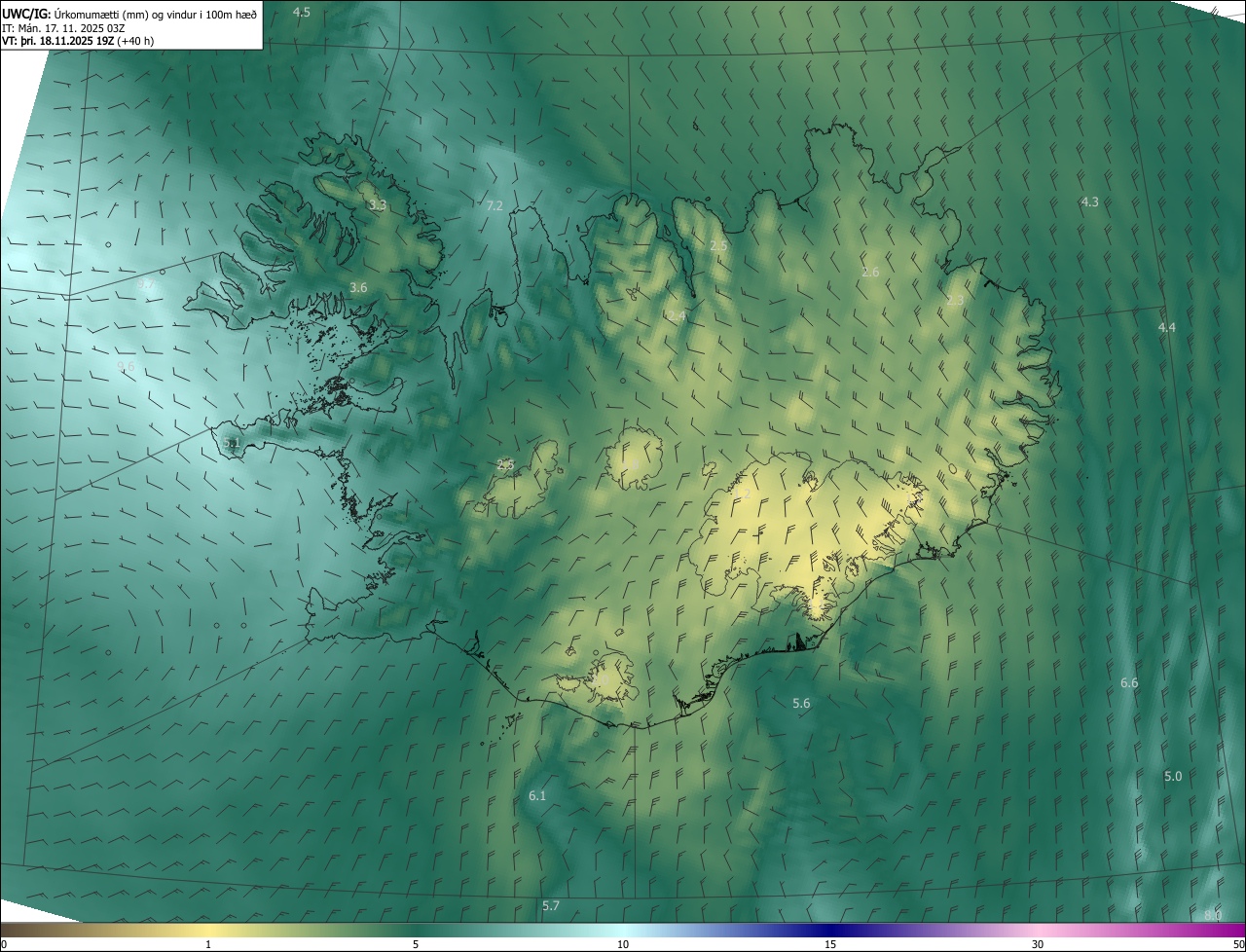
Task: Click the 2.6 value label
Action: [870, 272]
